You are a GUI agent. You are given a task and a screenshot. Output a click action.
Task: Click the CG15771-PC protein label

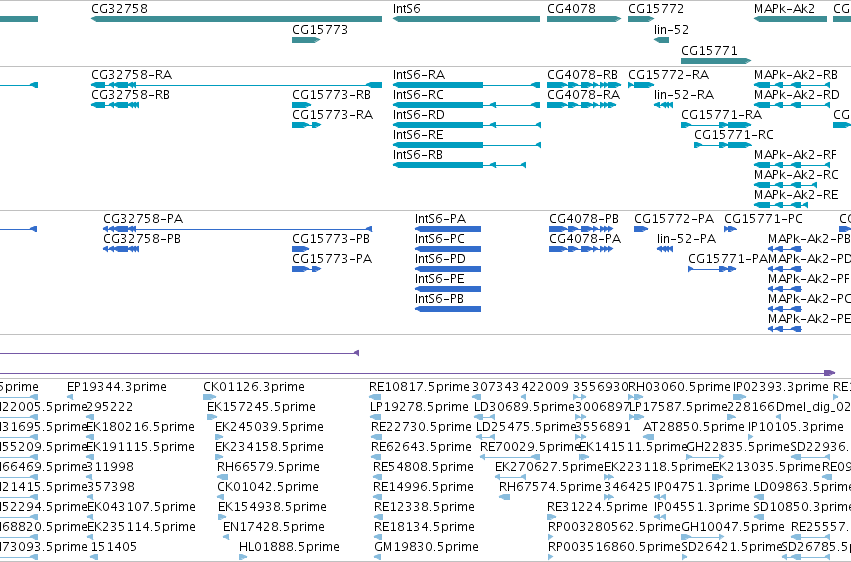pos(763,219)
